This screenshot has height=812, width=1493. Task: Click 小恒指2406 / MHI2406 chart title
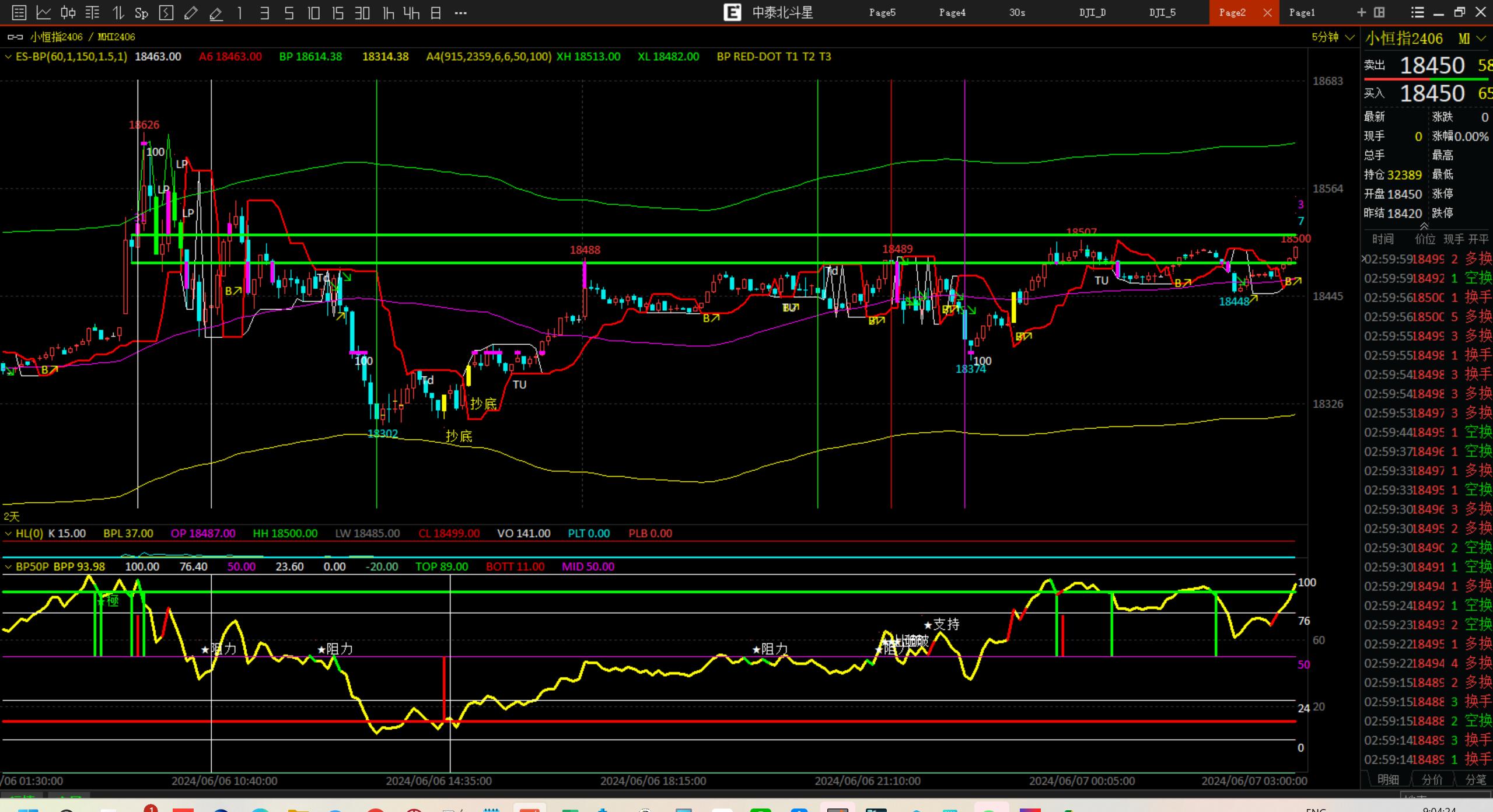(83, 37)
